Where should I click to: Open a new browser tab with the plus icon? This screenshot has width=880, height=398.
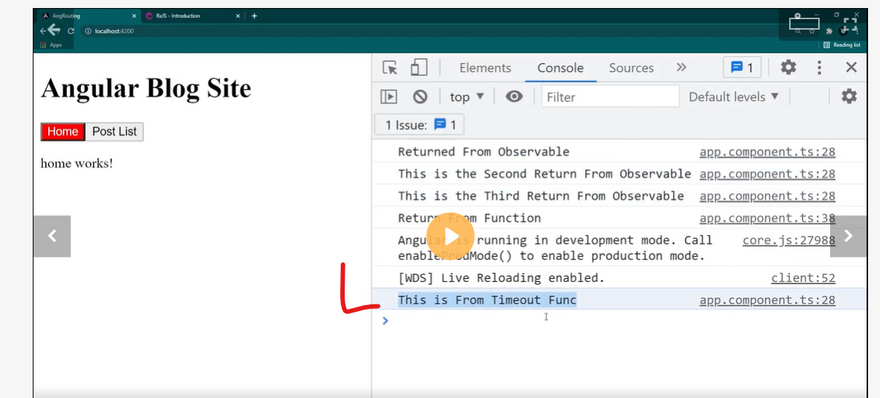254,16
